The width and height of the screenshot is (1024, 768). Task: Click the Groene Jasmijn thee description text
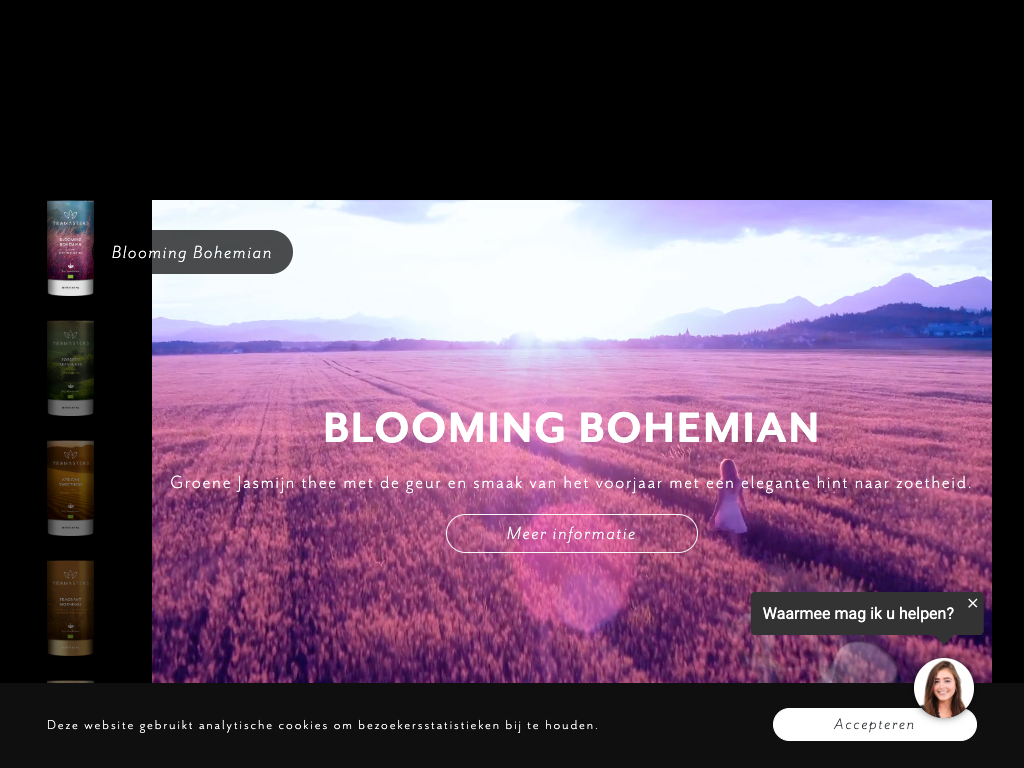point(571,483)
